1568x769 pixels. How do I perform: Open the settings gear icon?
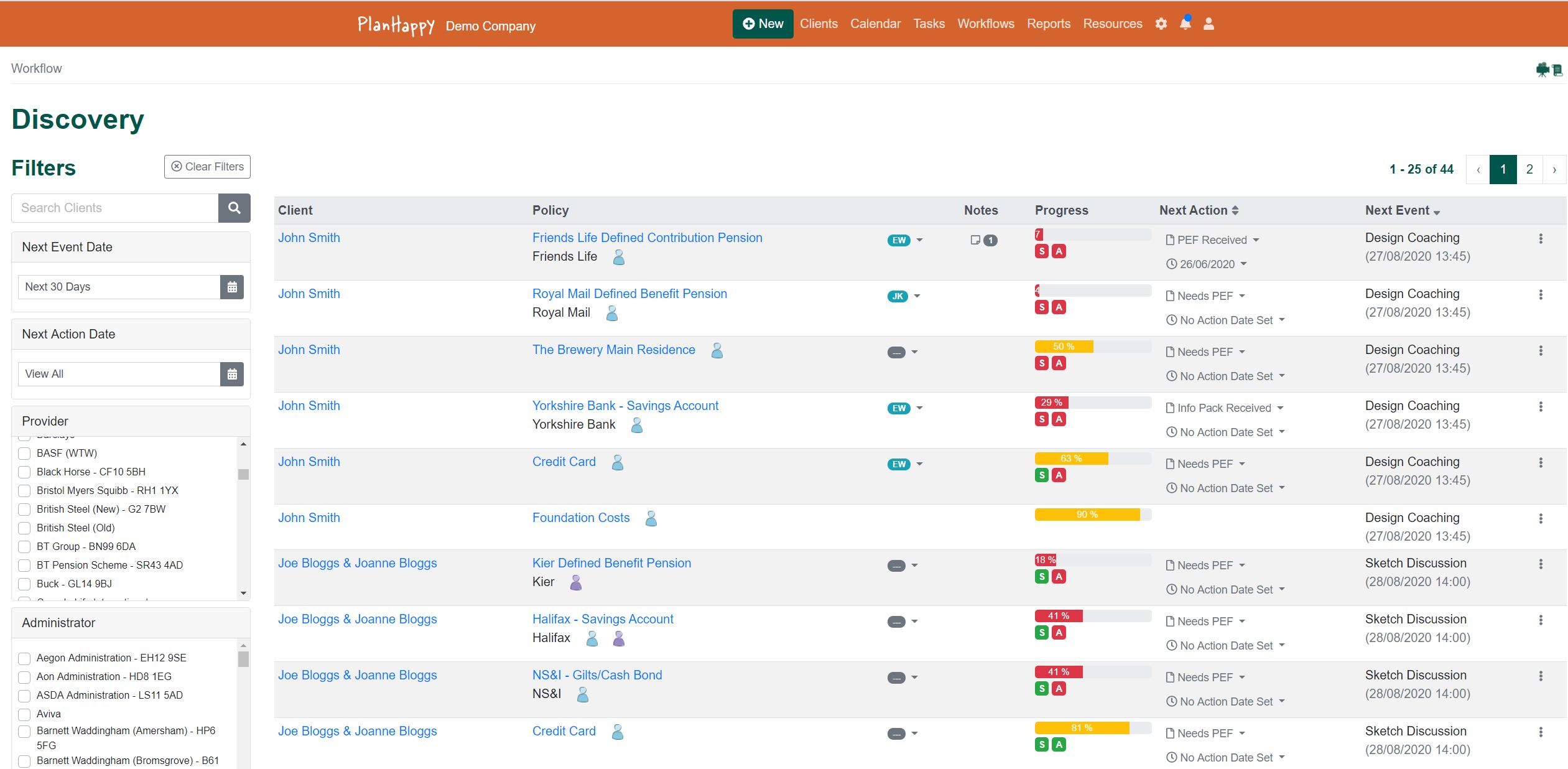click(1161, 24)
